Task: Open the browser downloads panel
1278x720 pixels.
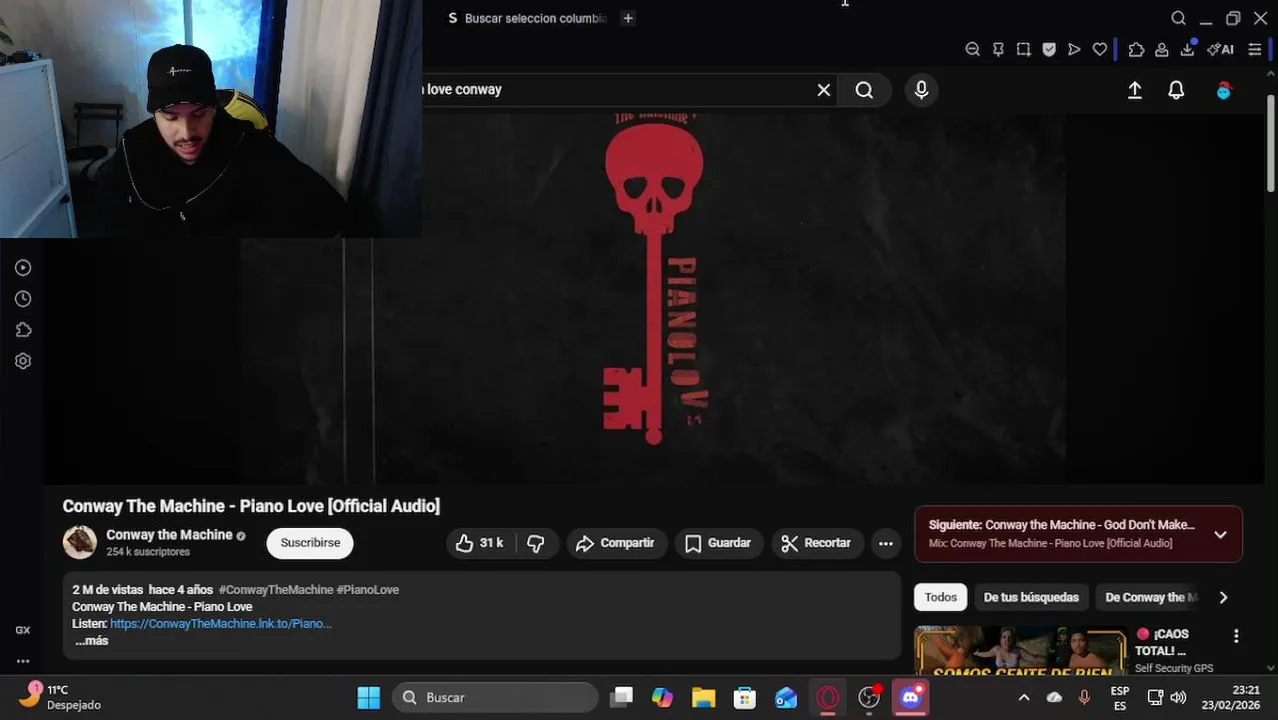Action: coord(1188,49)
